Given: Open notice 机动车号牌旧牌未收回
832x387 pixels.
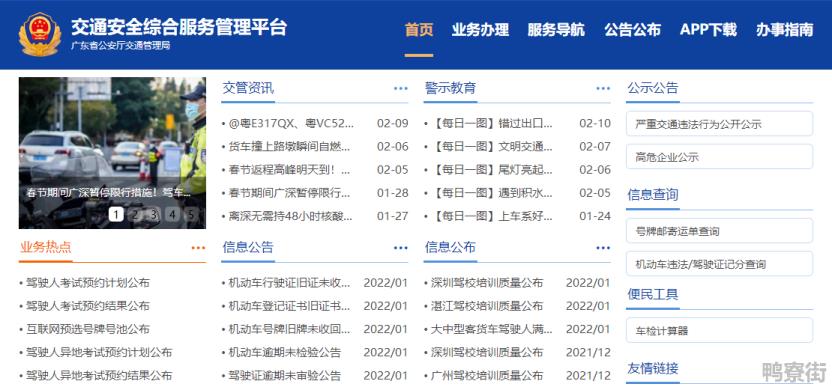Looking at the screenshot, I should click(289, 329).
